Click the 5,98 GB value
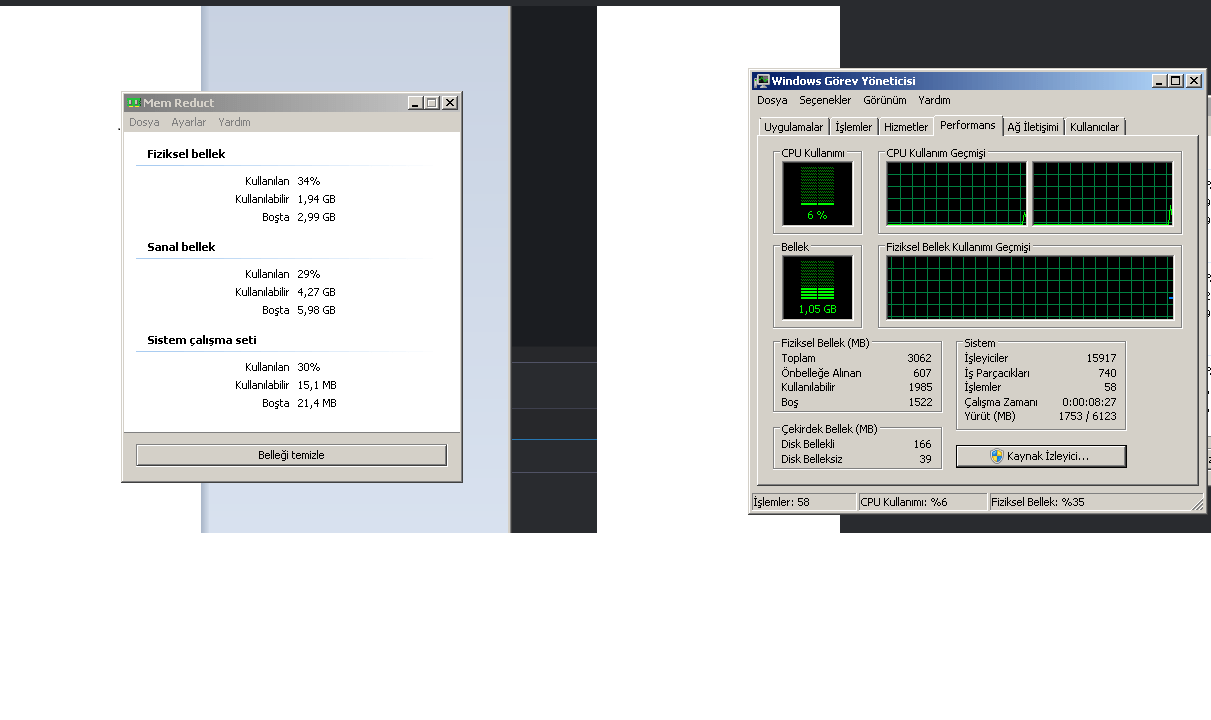This screenshot has width=1211, height=720. (x=316, y=310)
